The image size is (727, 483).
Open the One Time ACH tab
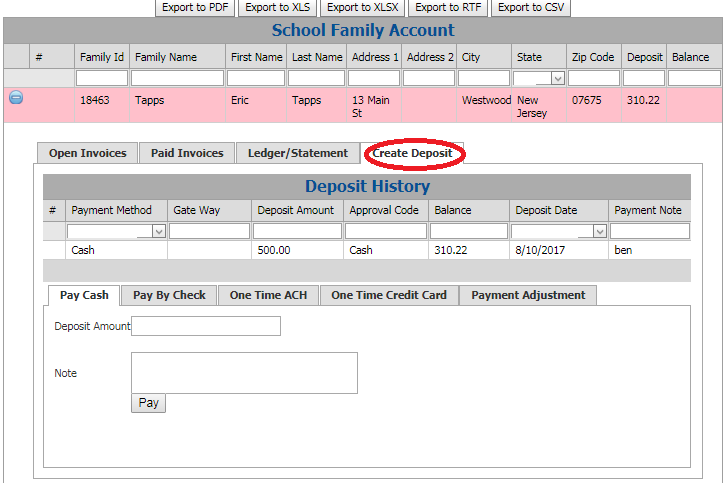coord(268,295)
